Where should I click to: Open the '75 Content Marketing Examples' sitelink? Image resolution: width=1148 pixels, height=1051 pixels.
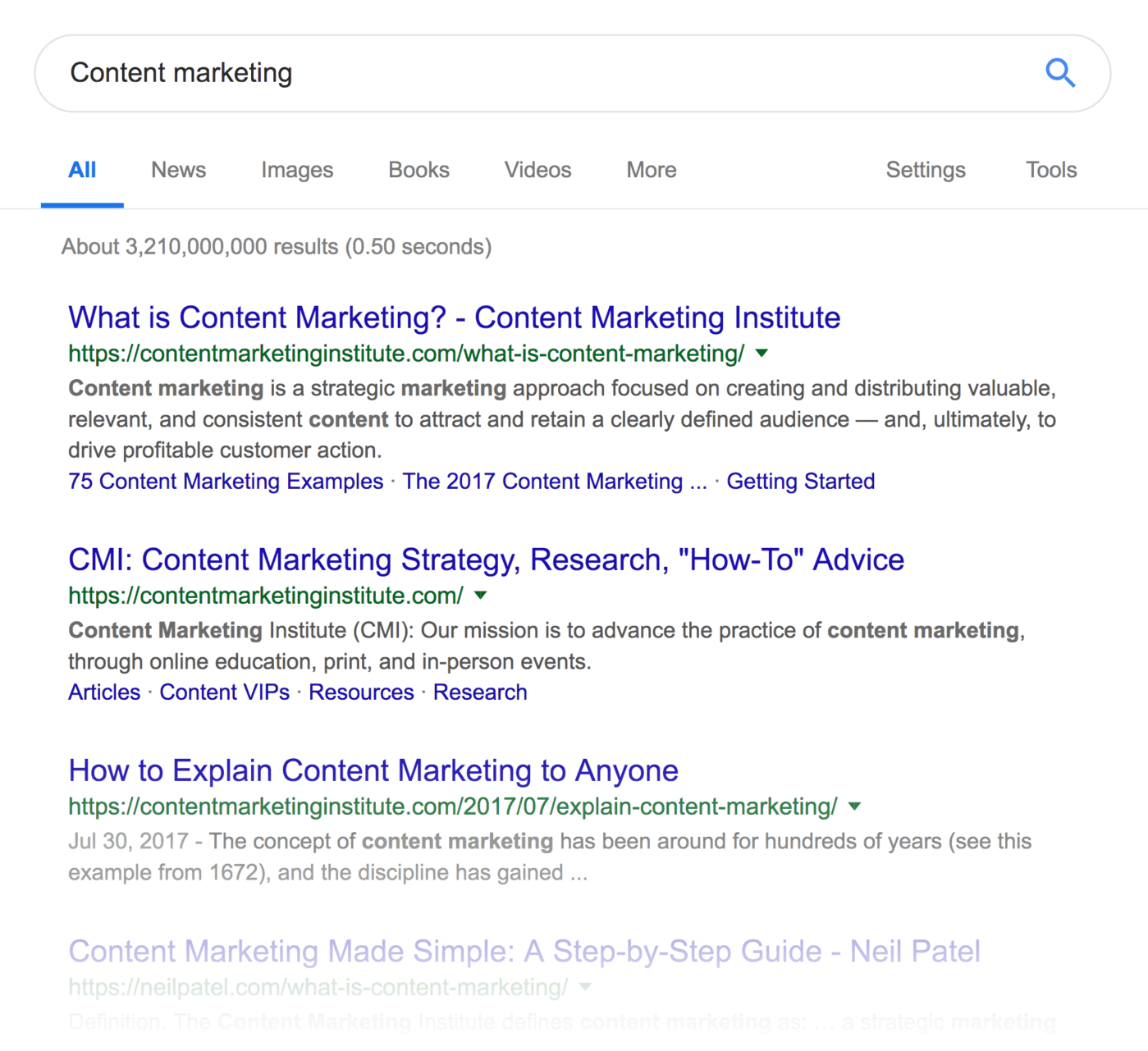226,482
